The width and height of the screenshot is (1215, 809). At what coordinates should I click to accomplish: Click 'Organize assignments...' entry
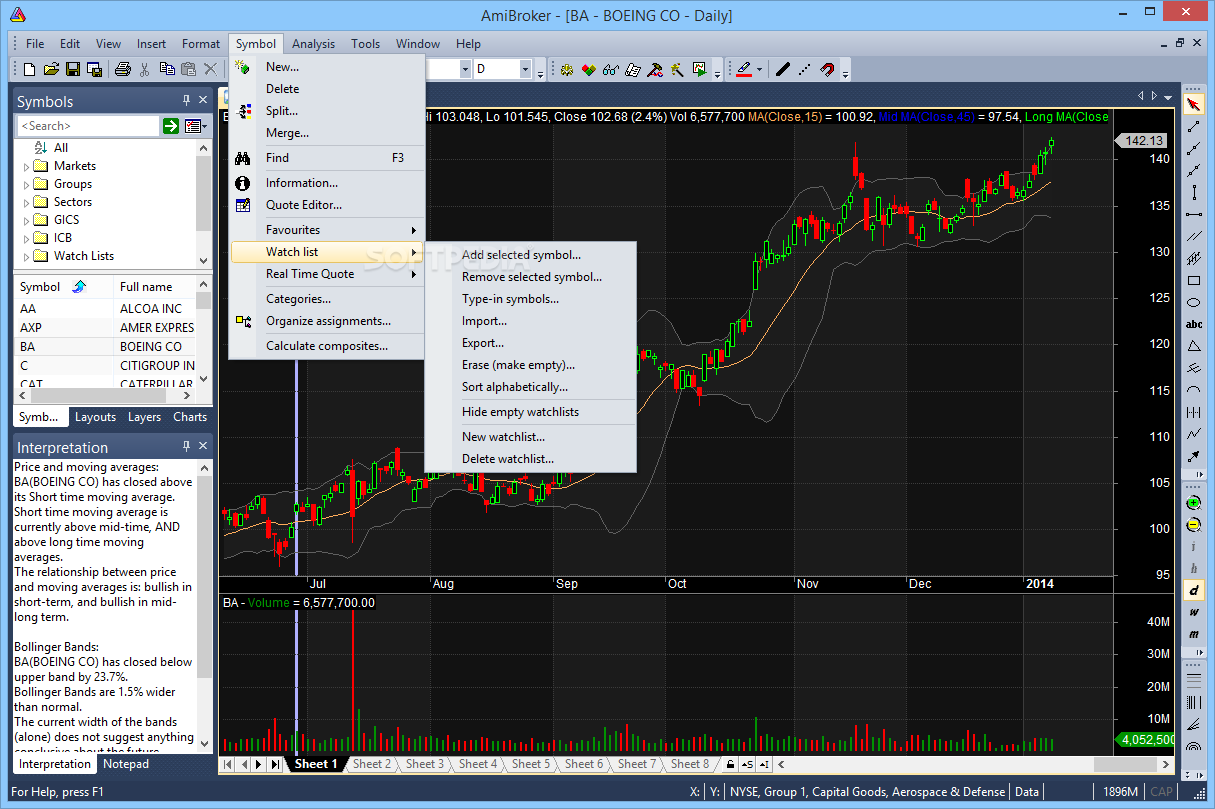click(327, 321)
